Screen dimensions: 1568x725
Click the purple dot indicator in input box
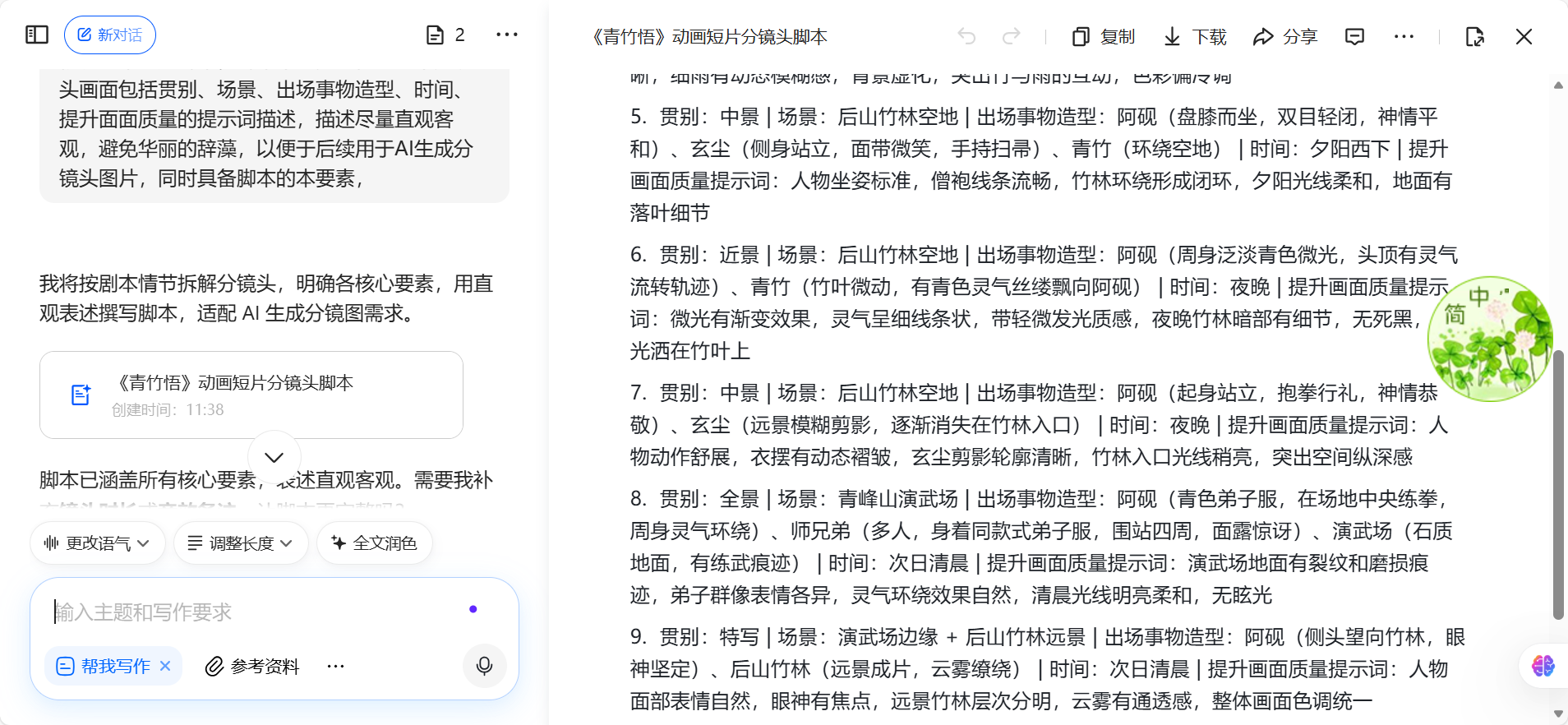(473, 609)
